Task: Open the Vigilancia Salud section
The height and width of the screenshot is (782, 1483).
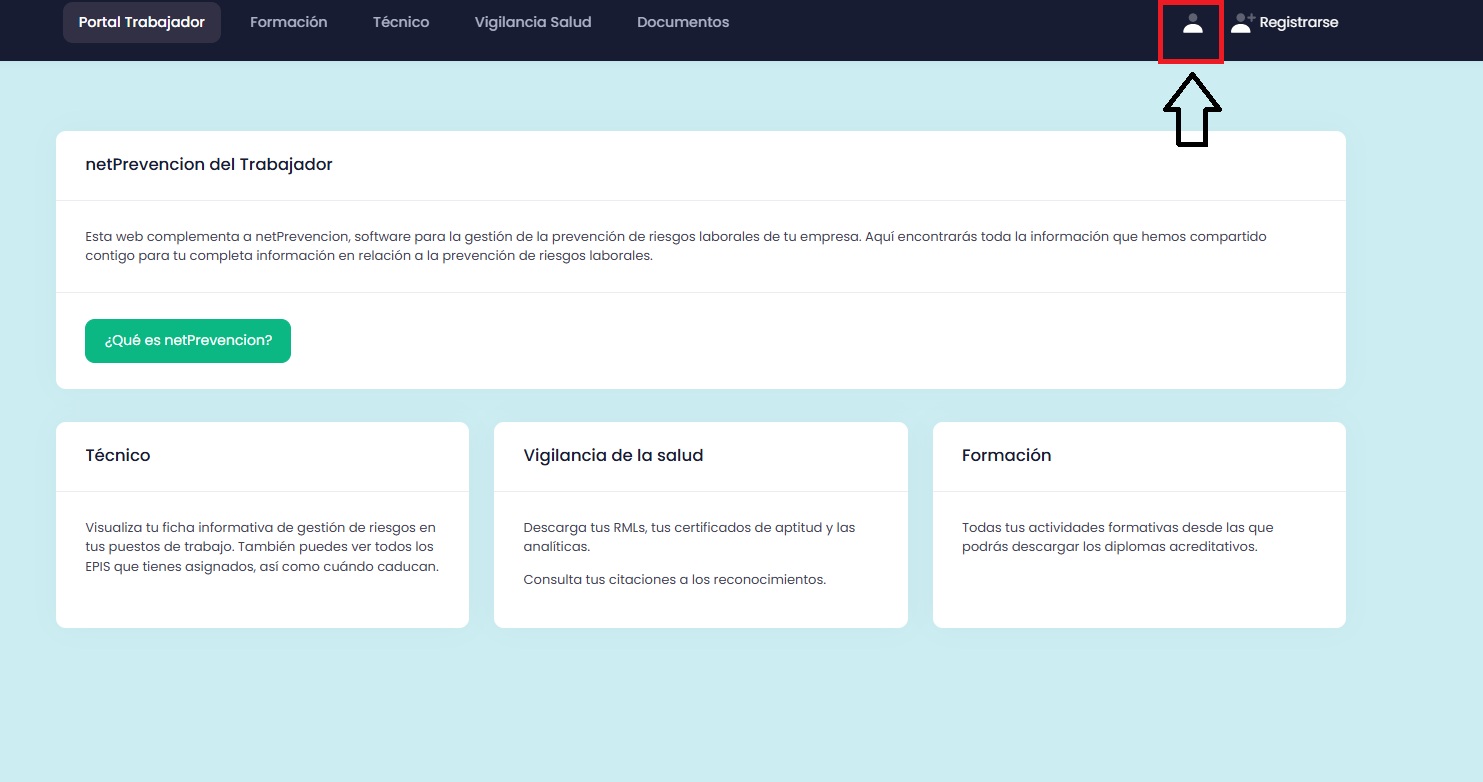Action: point(533,22)
